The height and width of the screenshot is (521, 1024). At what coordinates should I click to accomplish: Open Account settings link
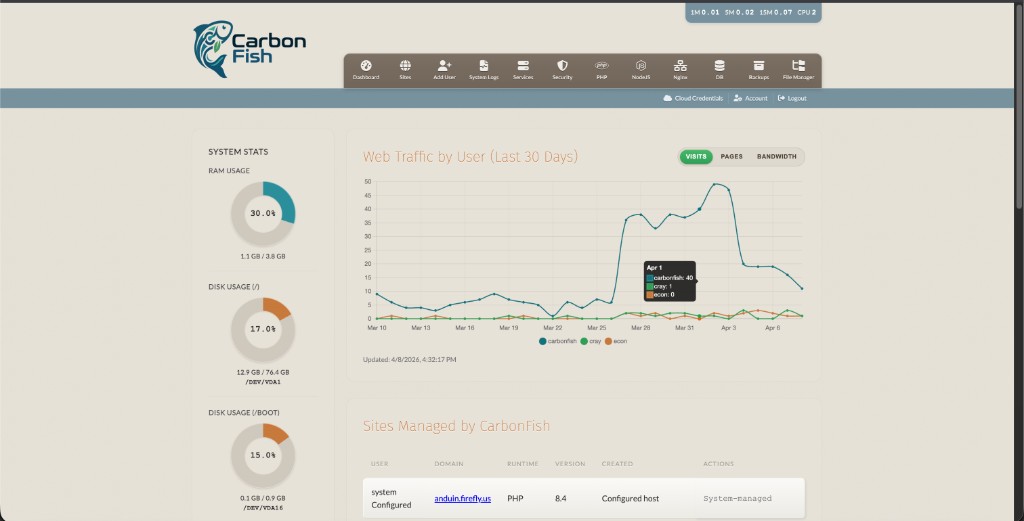pyautogui.click(x=750, y=98)
